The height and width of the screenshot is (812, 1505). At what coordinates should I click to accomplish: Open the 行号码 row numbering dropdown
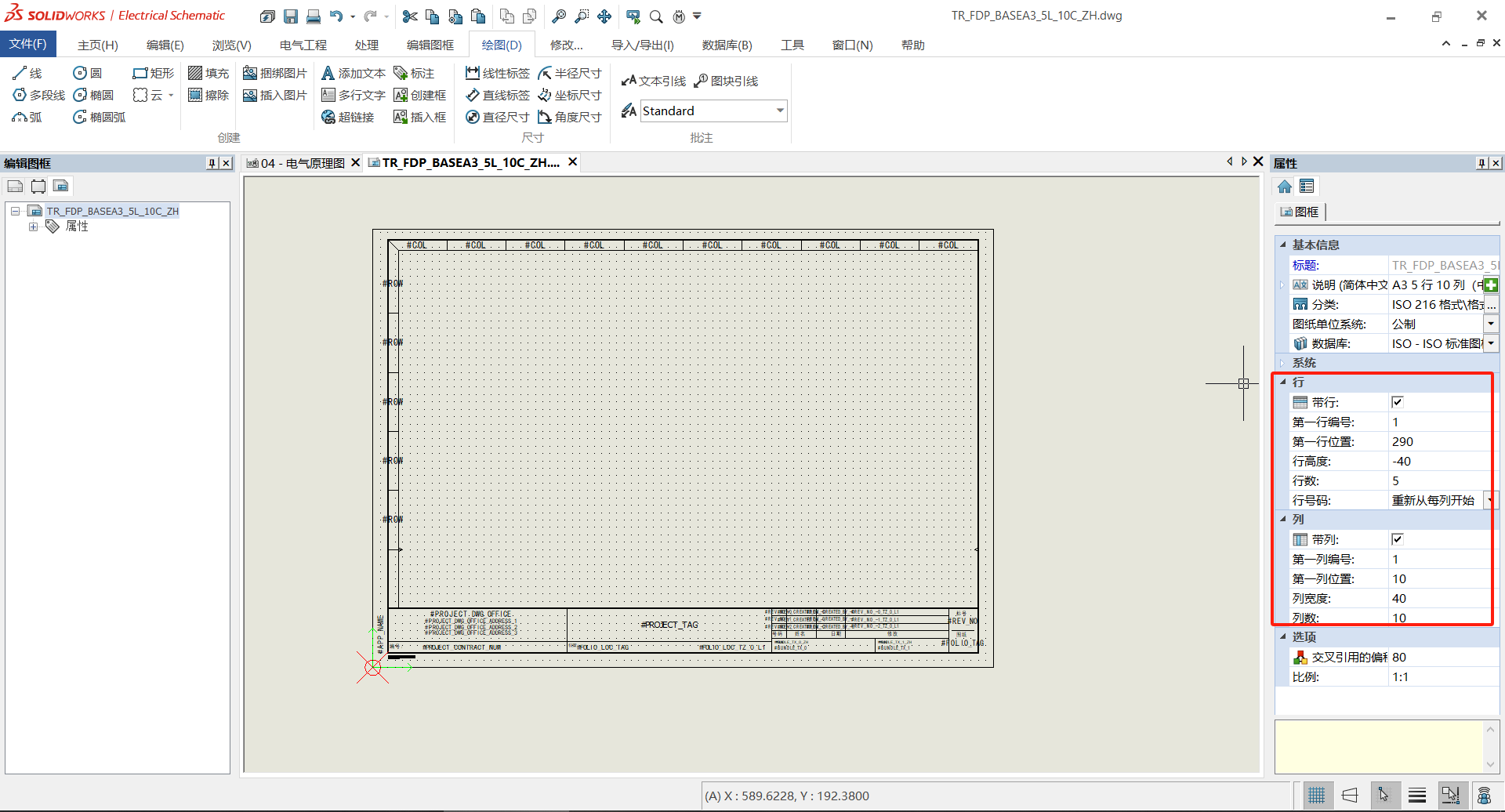click(x=1491, y=500)
